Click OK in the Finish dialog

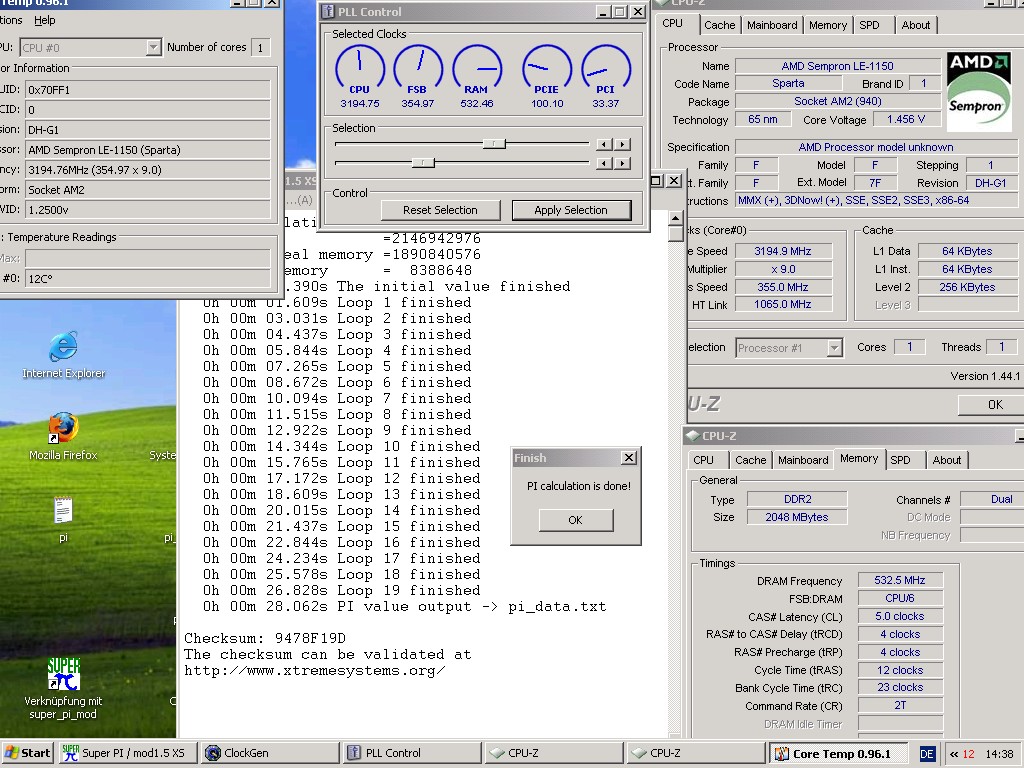pyautogui.click(x=575, y=520)
